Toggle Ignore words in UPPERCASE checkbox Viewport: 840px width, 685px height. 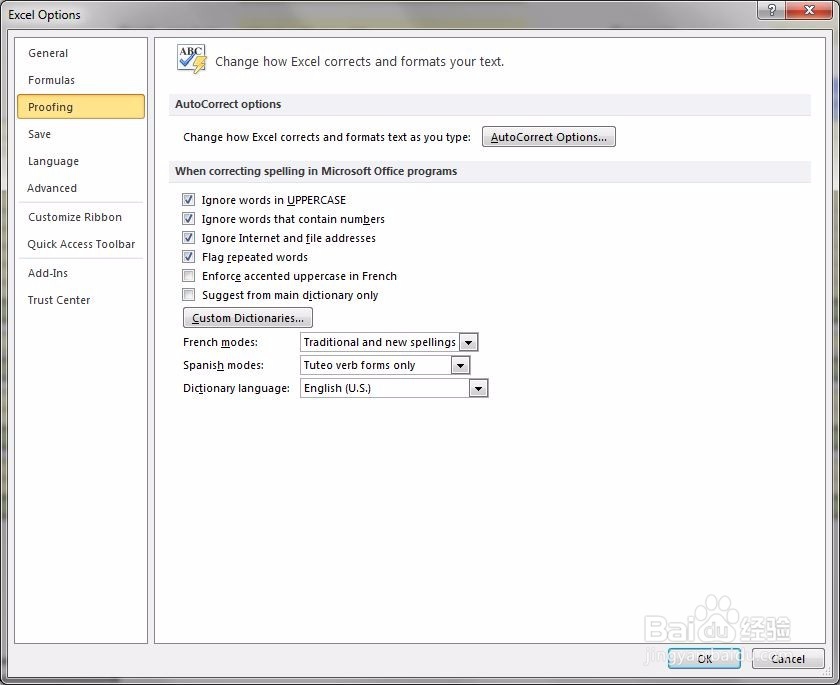tap(188, 200)
